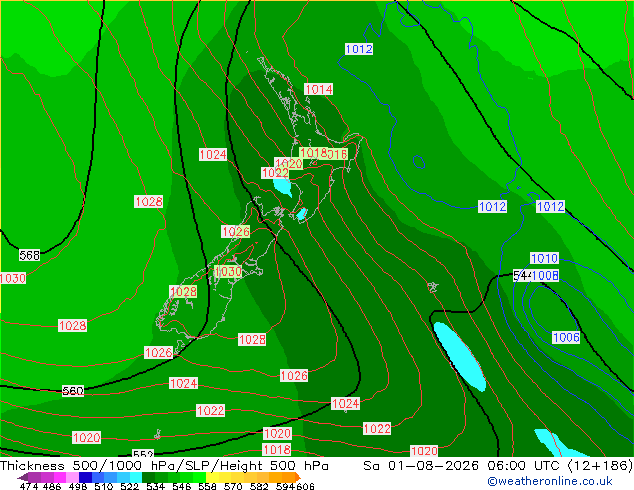Click the blue 1010 pressure label

(544, 258)
